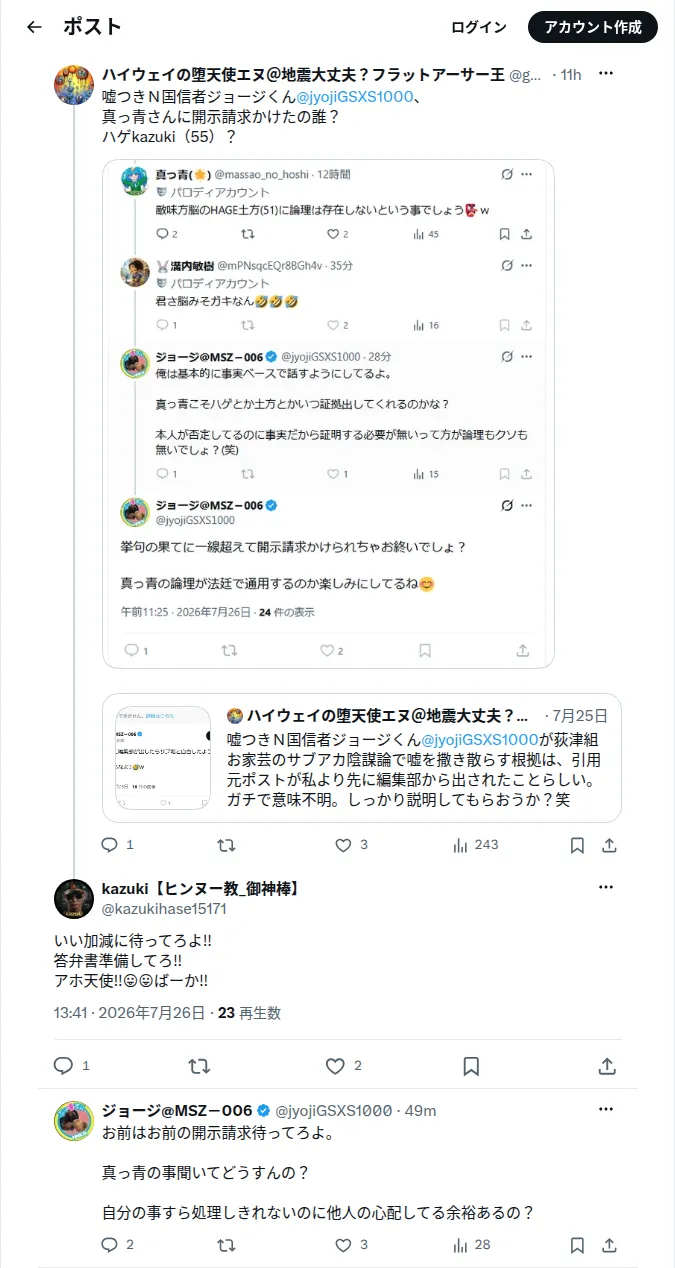Viewport: 675px width, 1268px height.
Task: Open more options on ジョージ's reply
Action: [x=606, y=1110]
